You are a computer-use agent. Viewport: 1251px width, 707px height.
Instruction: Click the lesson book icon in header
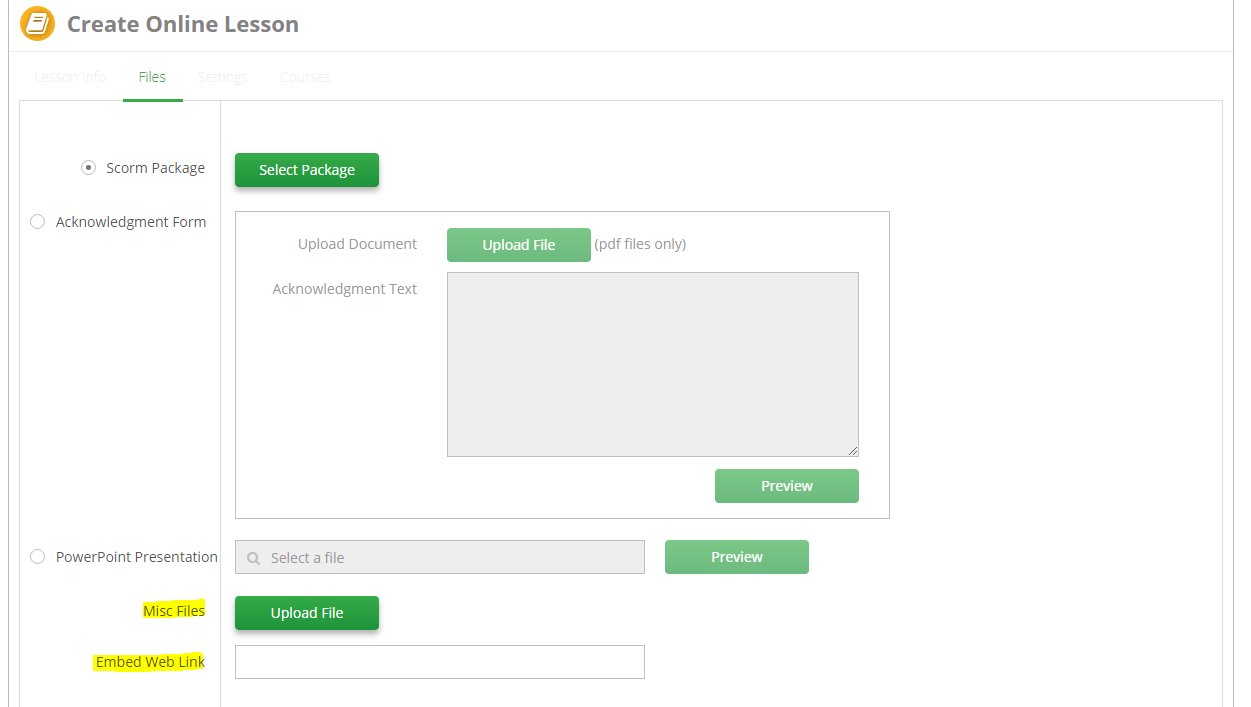click(36, 23)
